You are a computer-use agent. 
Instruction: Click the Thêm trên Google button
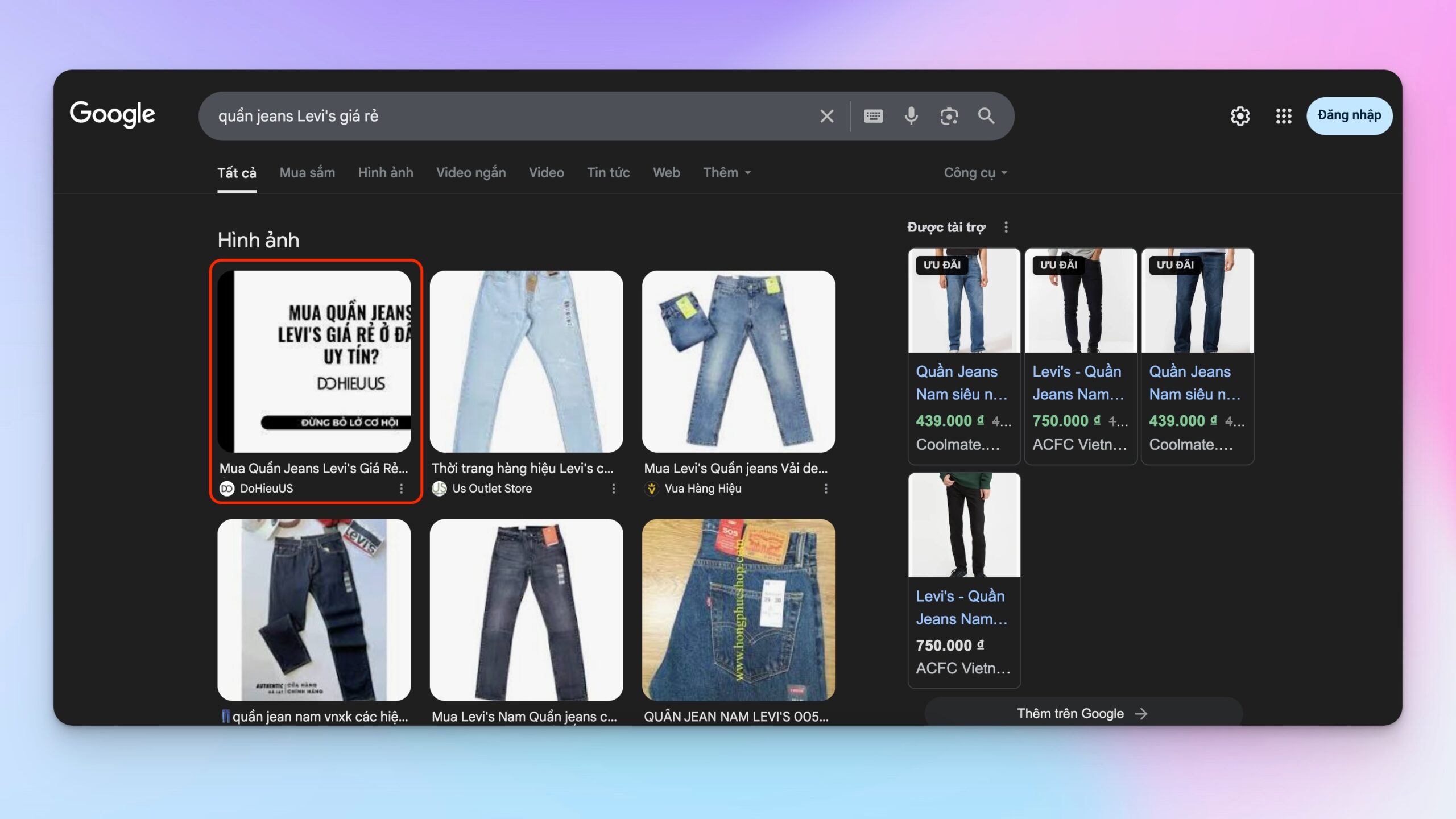[x=1083, y=713]
